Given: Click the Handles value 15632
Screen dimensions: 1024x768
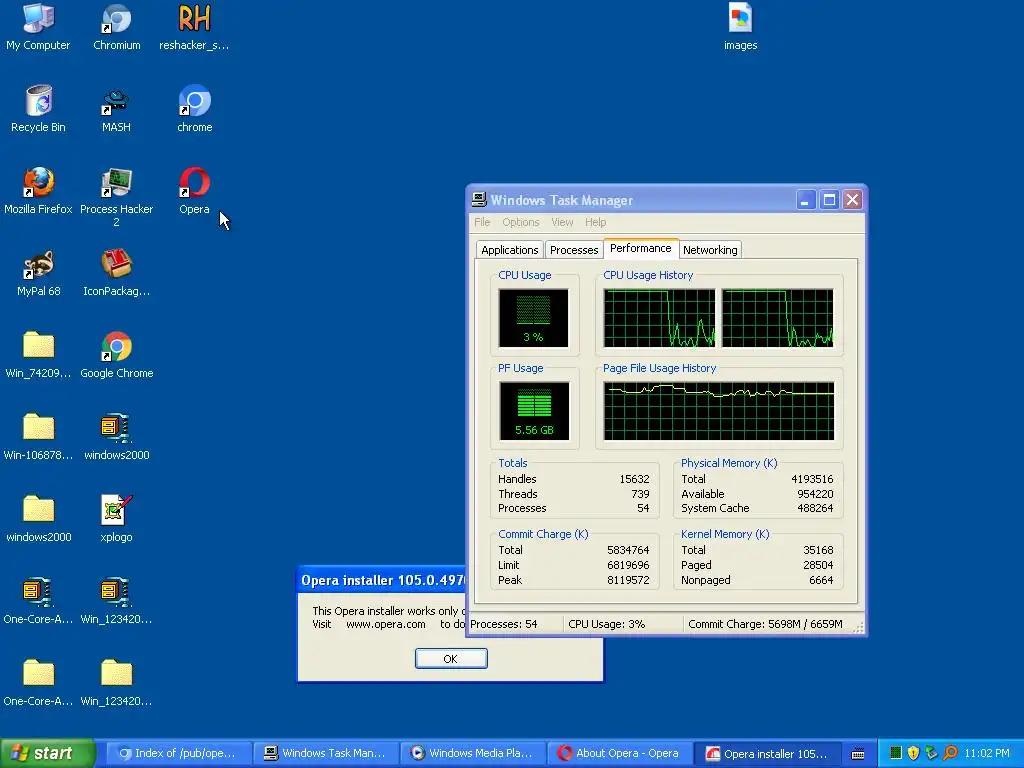Looking at the screenshot, I should click(634, 479).
